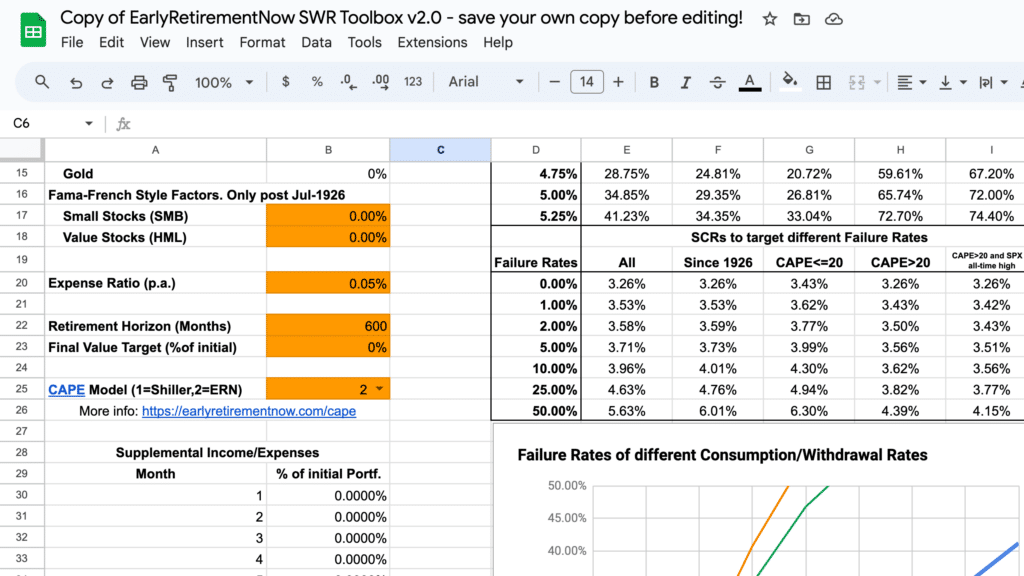
Task: Open the zoom level dropdown
Action: (x=224, y=81)
